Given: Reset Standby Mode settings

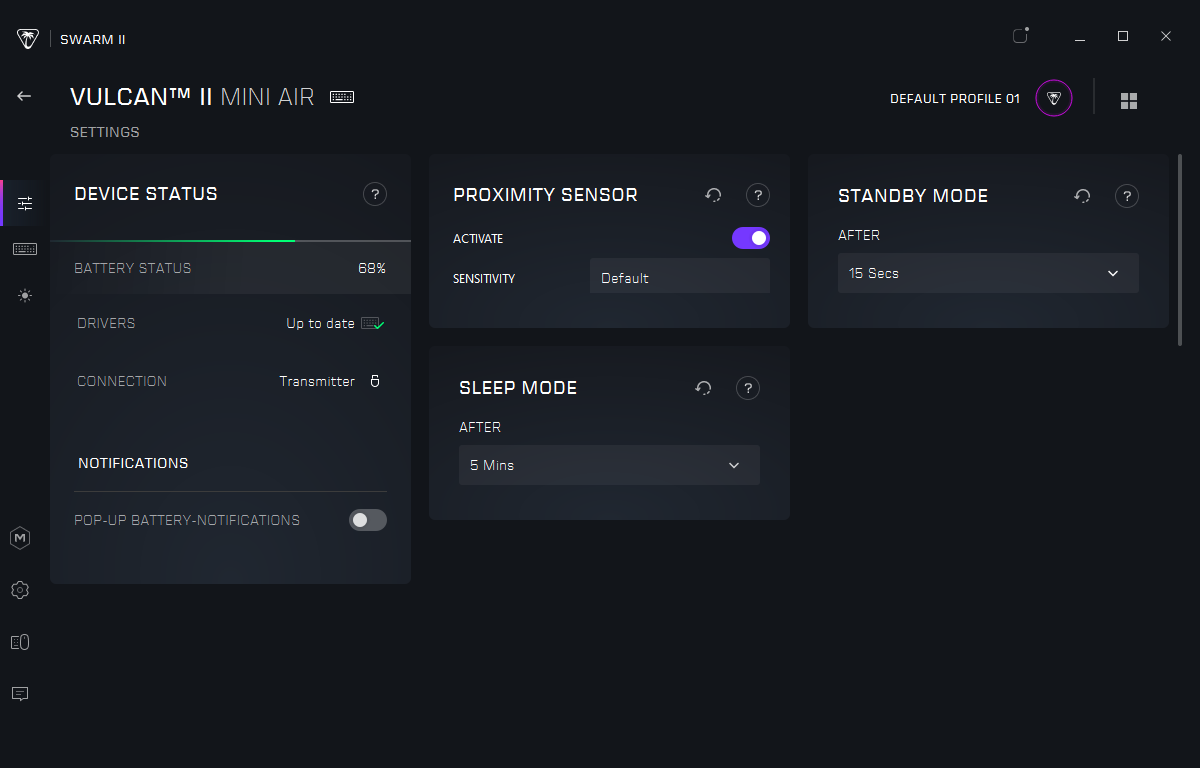Looking at the screenshot, I should [1082, 196].
